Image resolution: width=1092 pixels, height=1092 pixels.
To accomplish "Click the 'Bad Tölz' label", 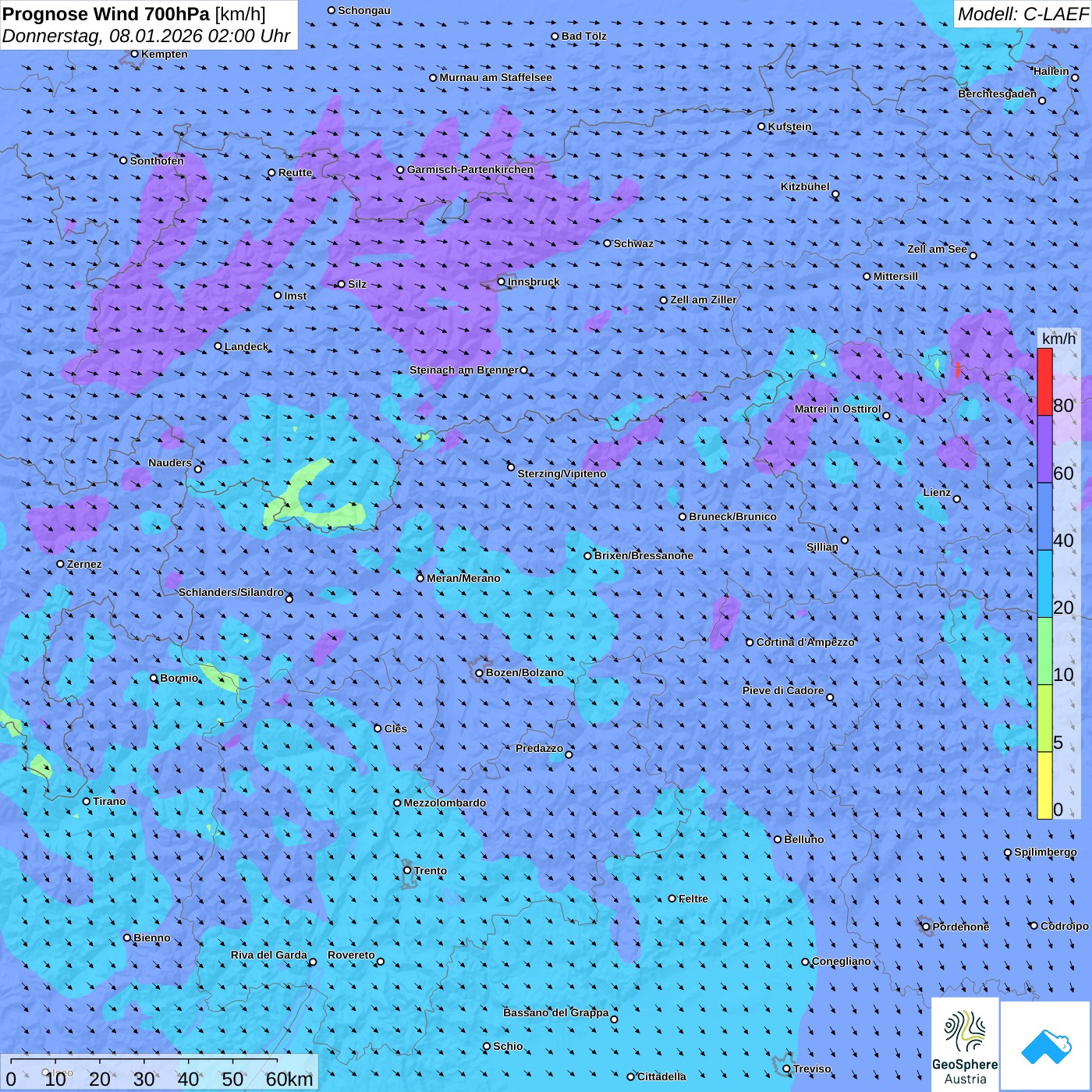I will tap(583, 36).
